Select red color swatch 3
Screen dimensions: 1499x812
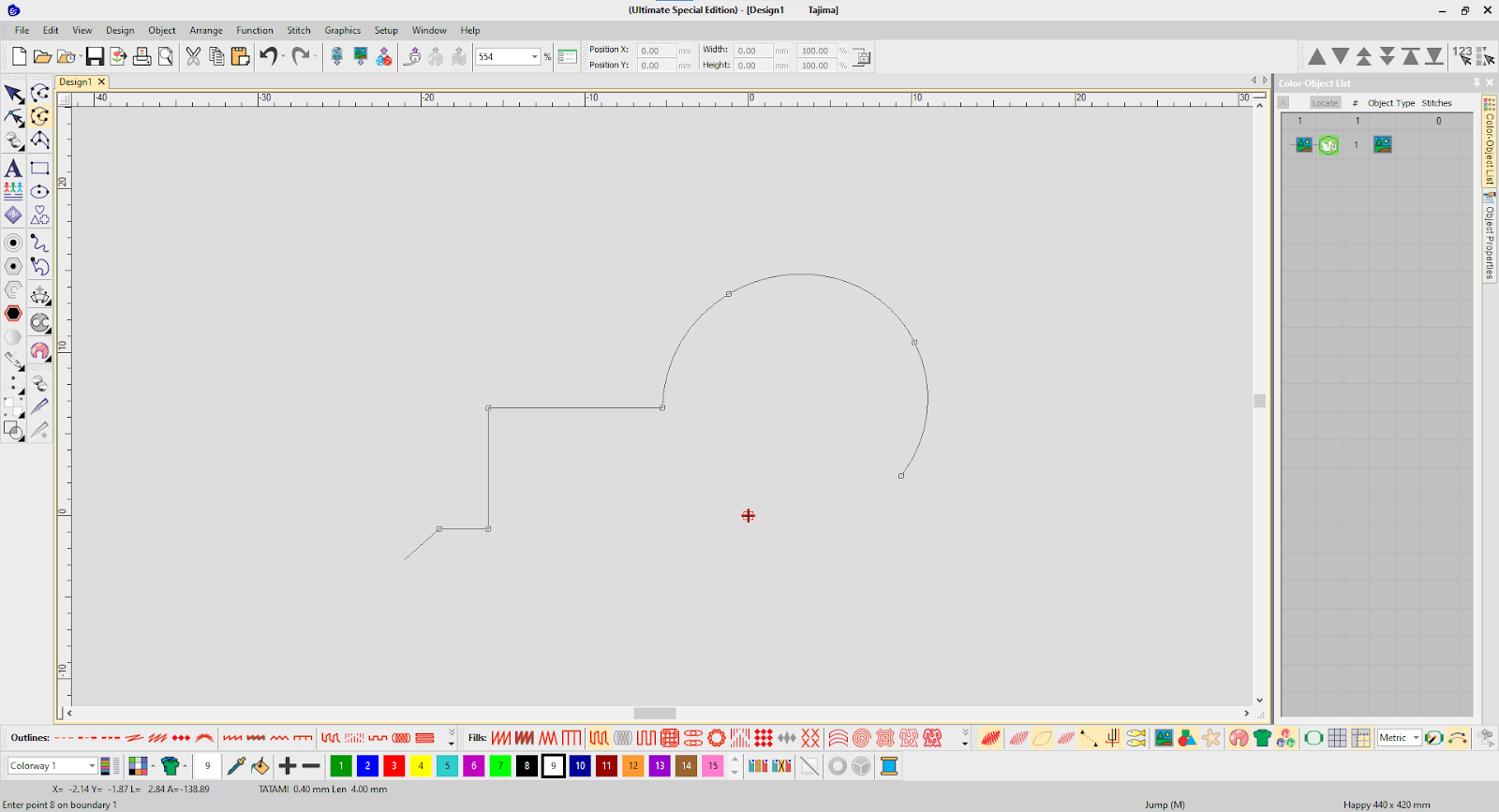coord(394,766)
